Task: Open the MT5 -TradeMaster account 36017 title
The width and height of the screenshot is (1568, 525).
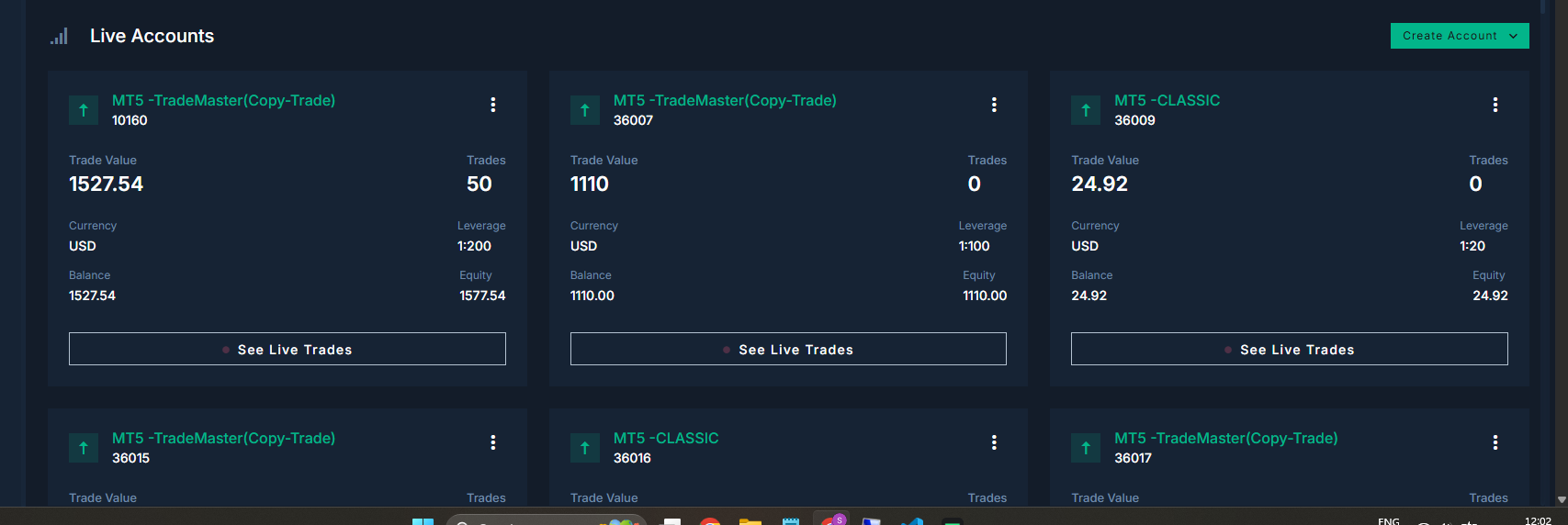Action: pos(1225,439)
